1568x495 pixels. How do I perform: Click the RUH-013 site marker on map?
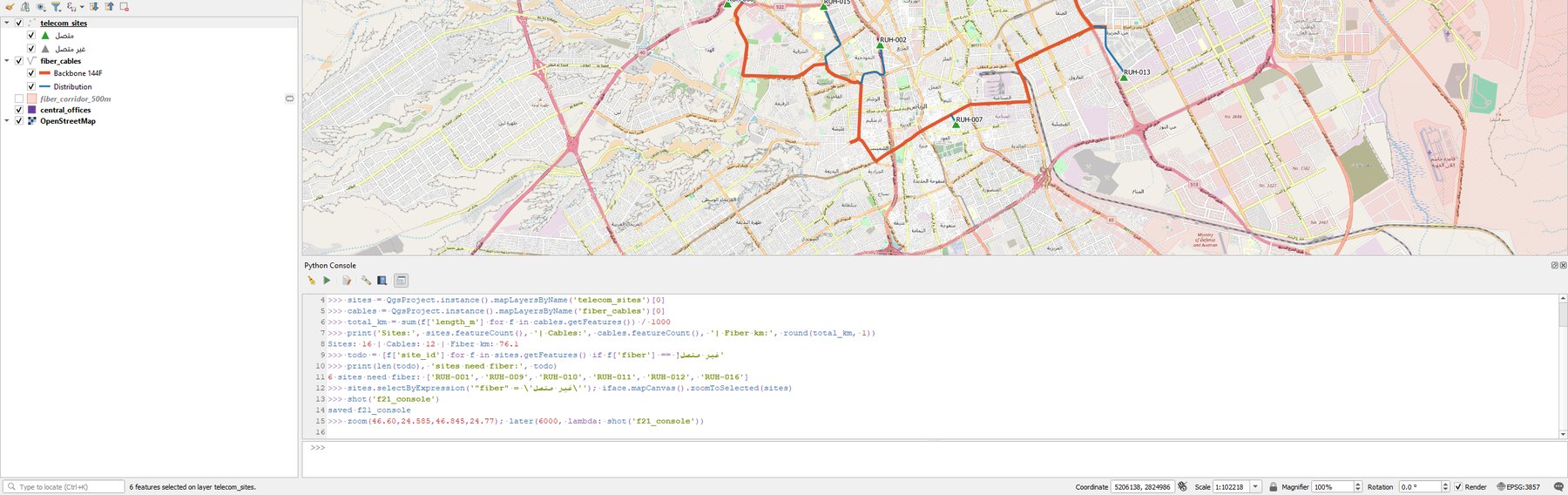1124,78
